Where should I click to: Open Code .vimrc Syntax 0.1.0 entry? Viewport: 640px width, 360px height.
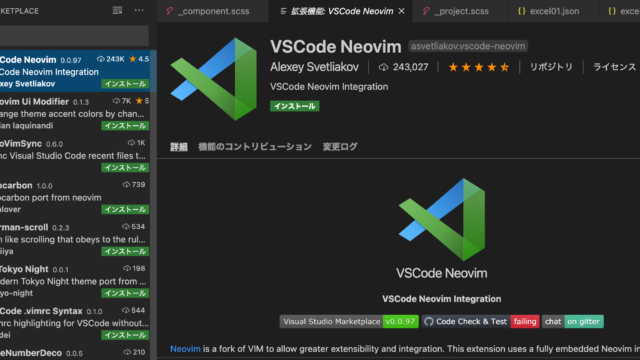point(75,322)
